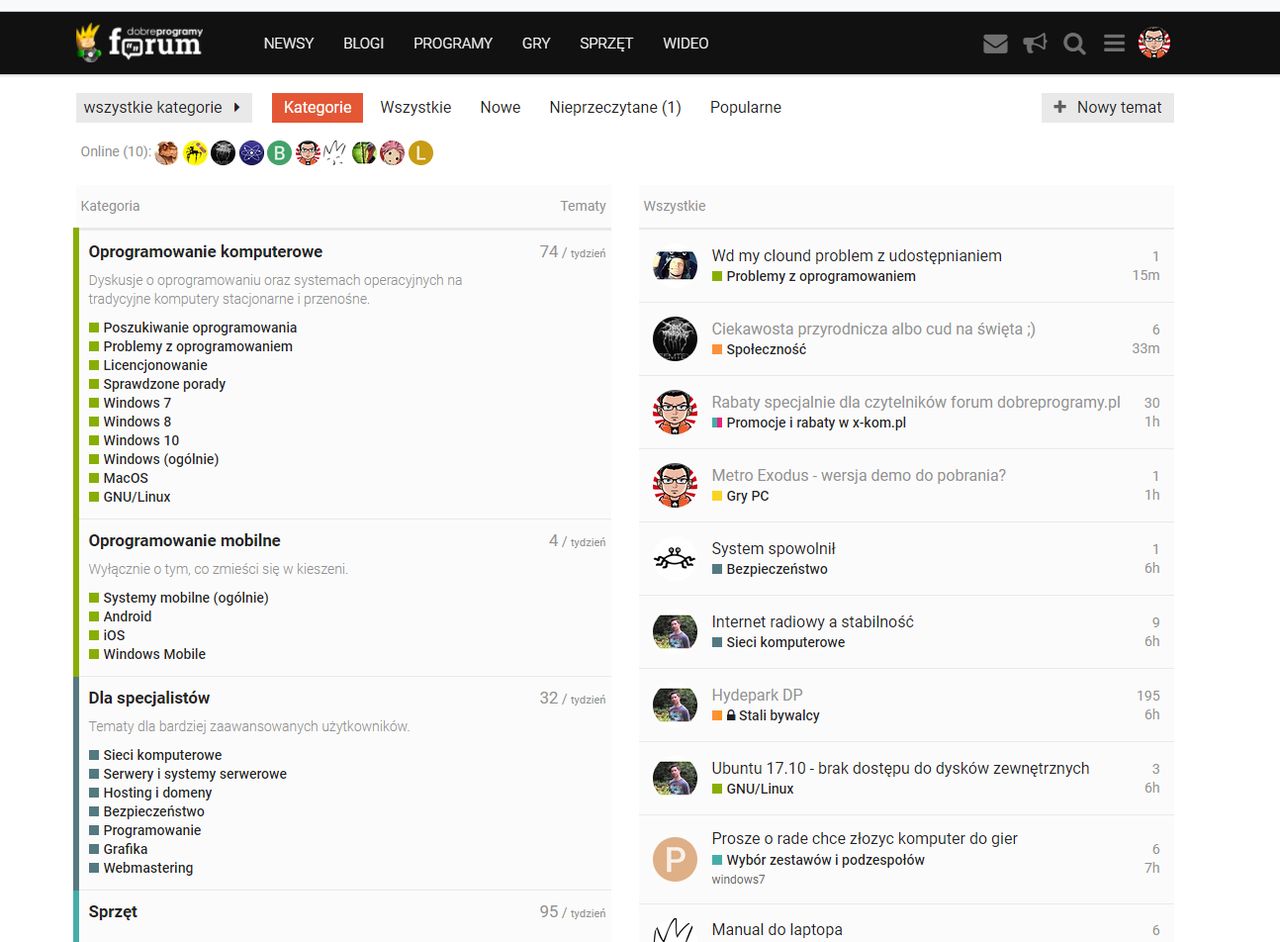Open the NEWSY menu item

point(288,43)
